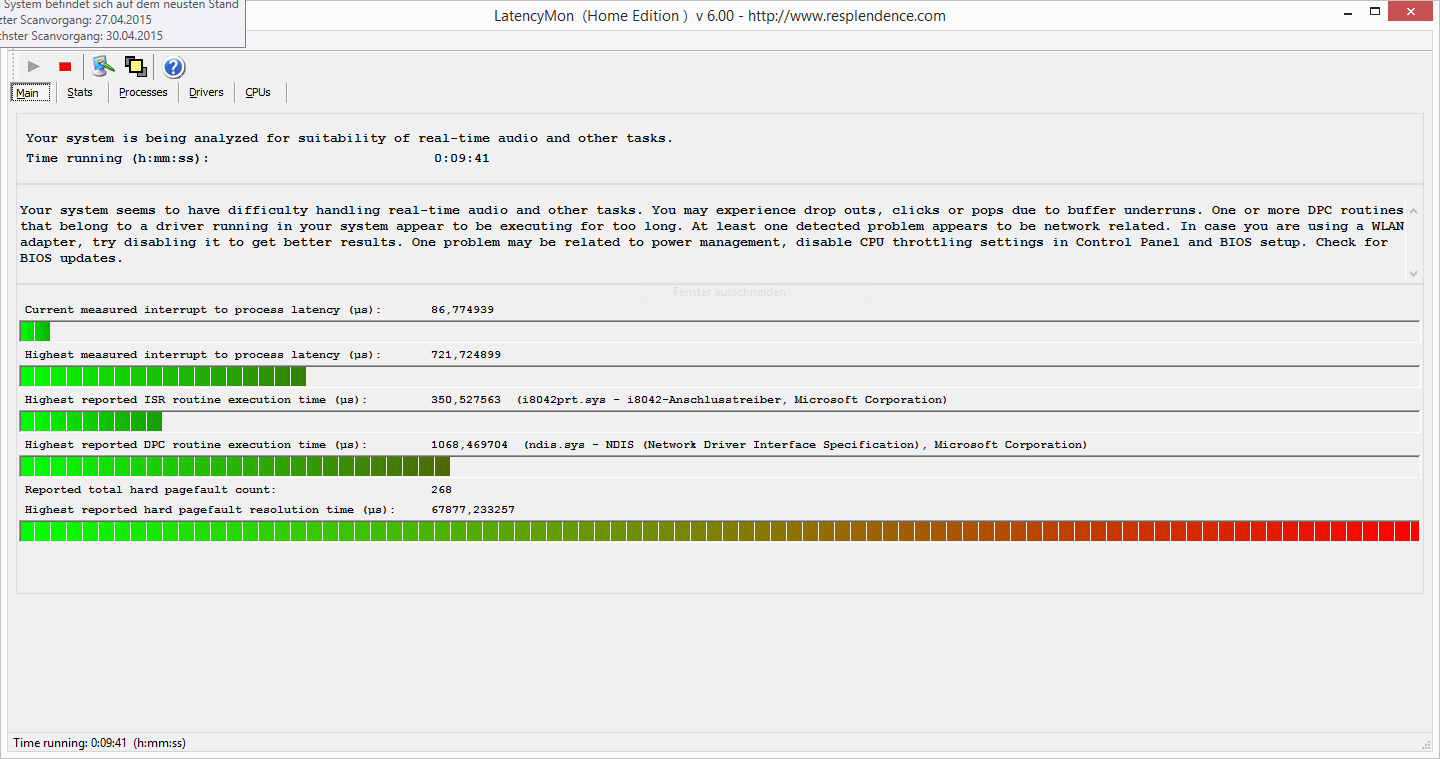The image size is (1440, 759).
Task: Maximize the LatencyMon window
Action: tap(1378, 14)
